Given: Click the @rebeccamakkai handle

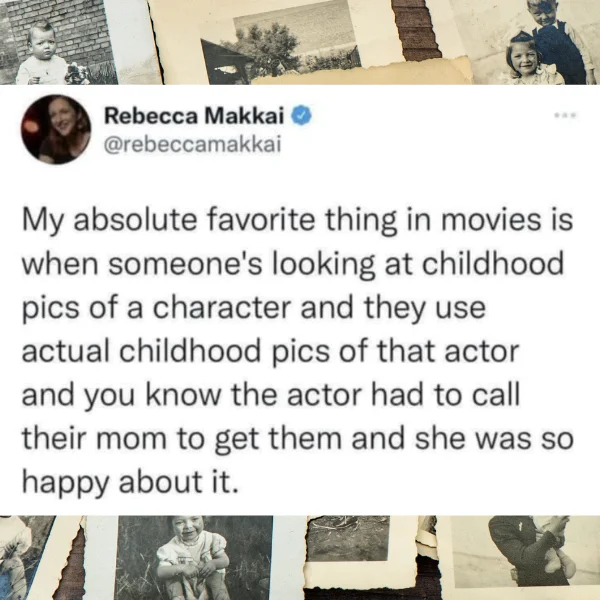Looking at the screenshot, I should click(x=192, y=145).
